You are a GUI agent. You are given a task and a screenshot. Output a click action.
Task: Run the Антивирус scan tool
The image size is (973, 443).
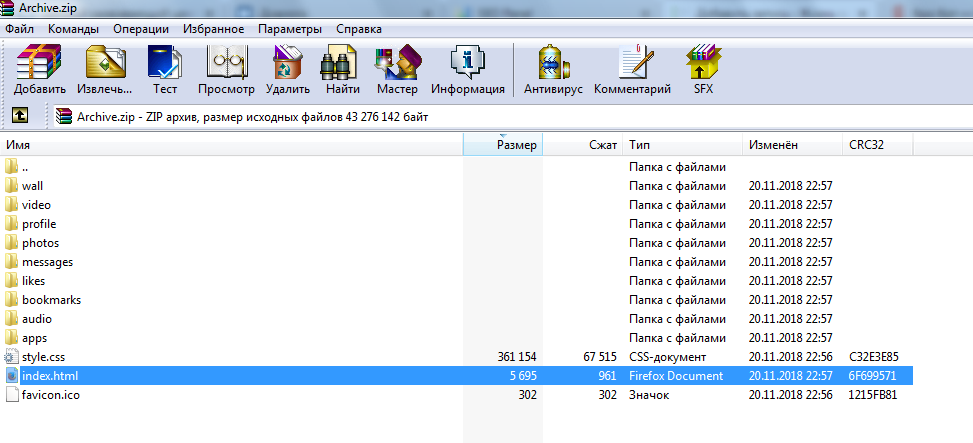554,62
